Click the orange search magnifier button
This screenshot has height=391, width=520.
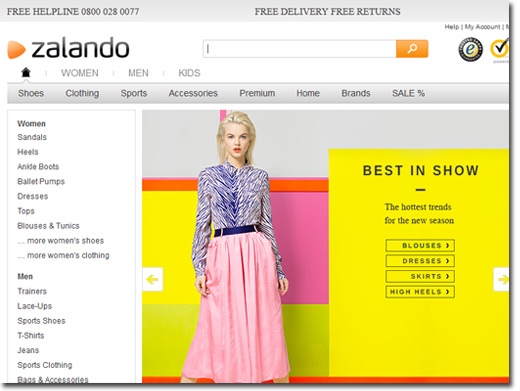point(412,49)
